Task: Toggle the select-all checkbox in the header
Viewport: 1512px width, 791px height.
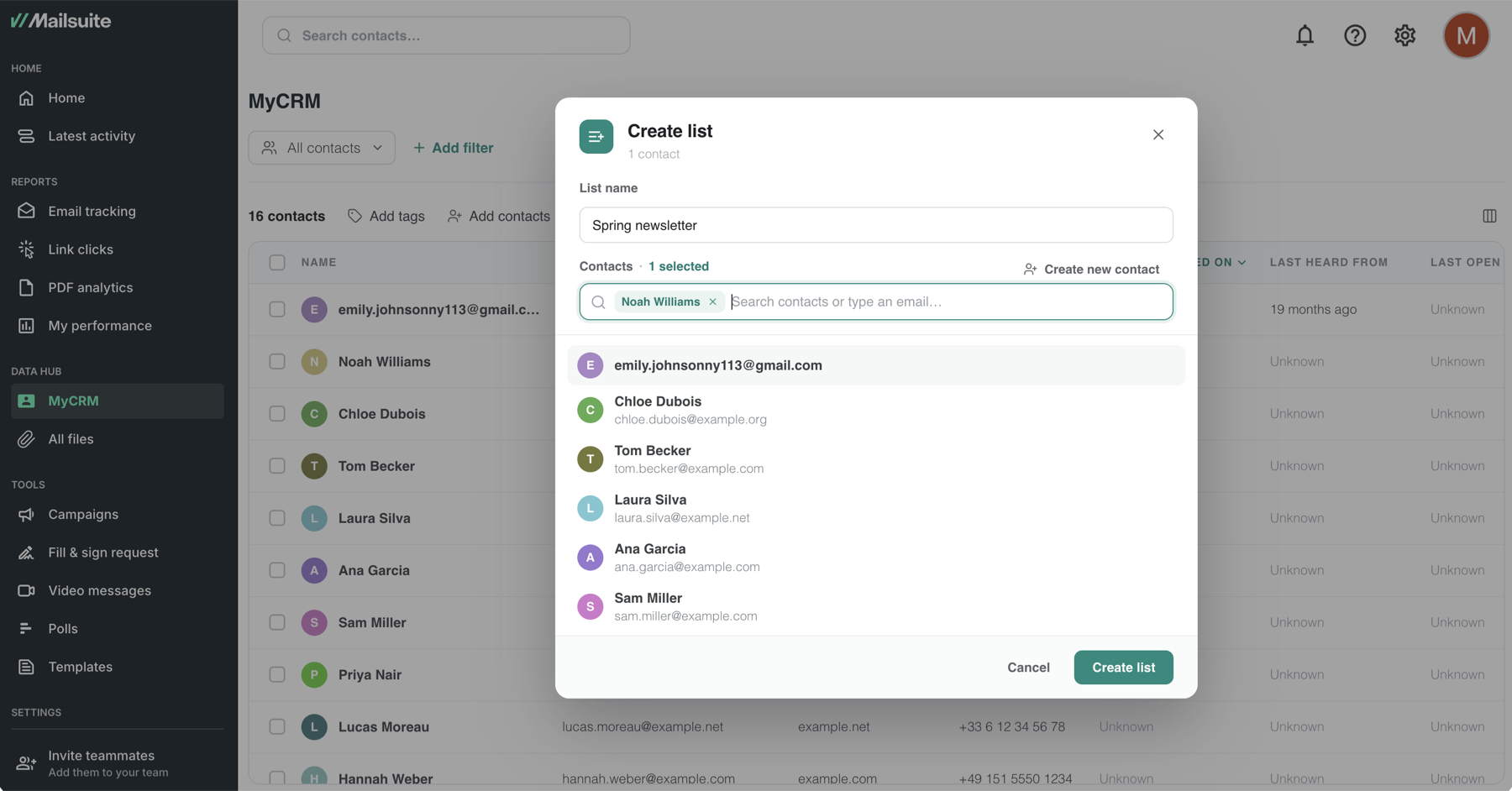Action: [x=277, y=263]
